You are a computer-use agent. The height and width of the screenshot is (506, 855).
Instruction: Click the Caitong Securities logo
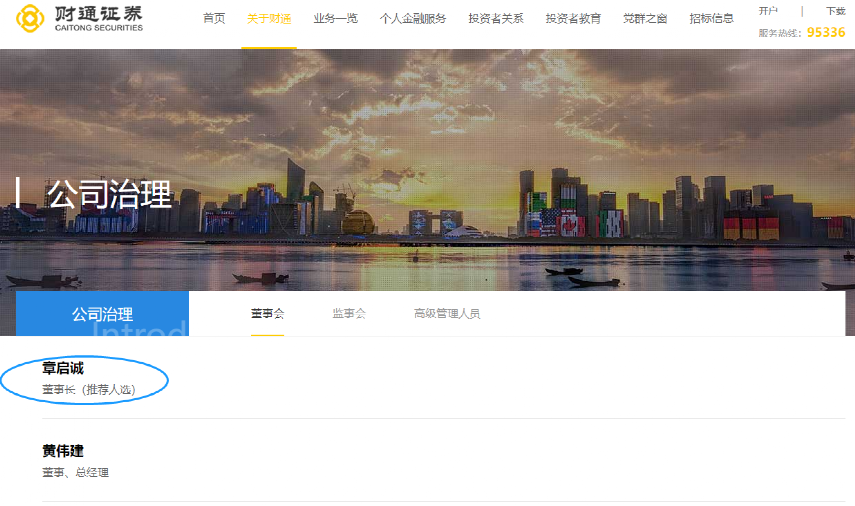coord(80,19)
